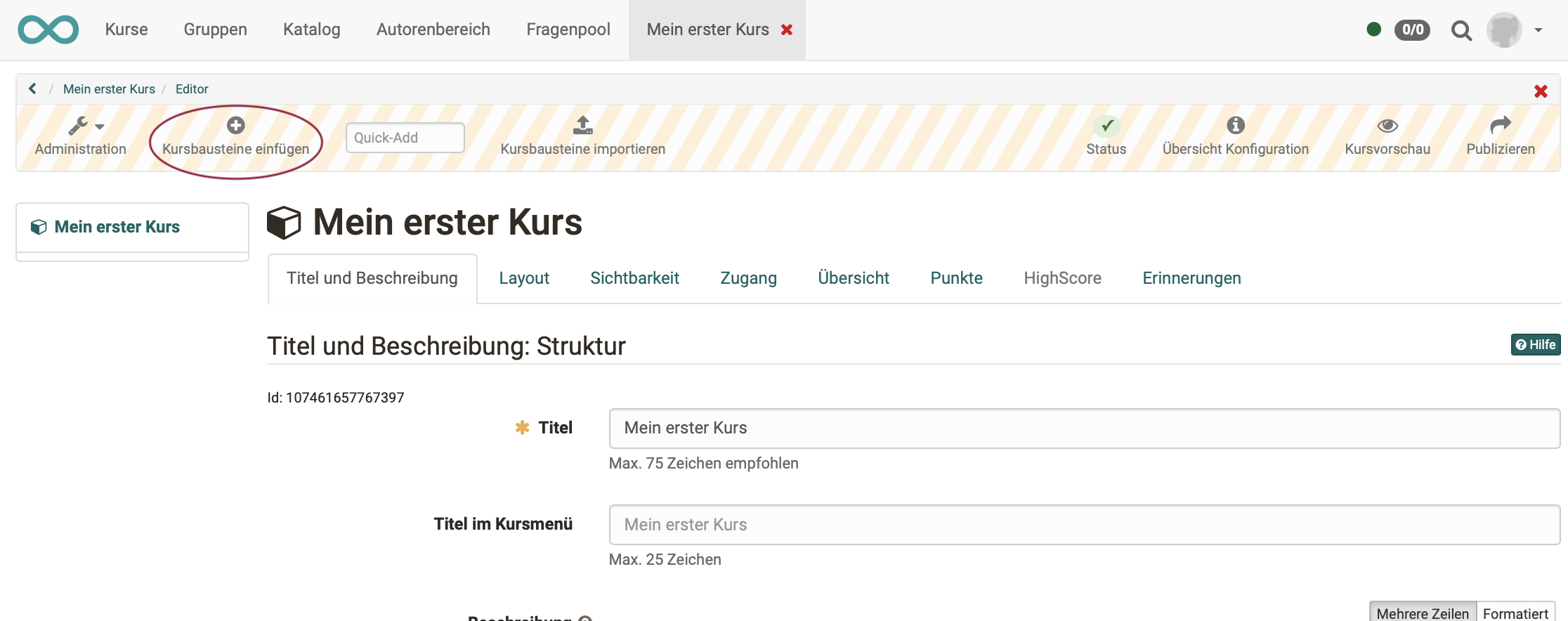Image resolution: width=1568 pixels, height=621 pixels.
Task: Switch to the Sichtbarkeit tab
Action: pos(634,278)
